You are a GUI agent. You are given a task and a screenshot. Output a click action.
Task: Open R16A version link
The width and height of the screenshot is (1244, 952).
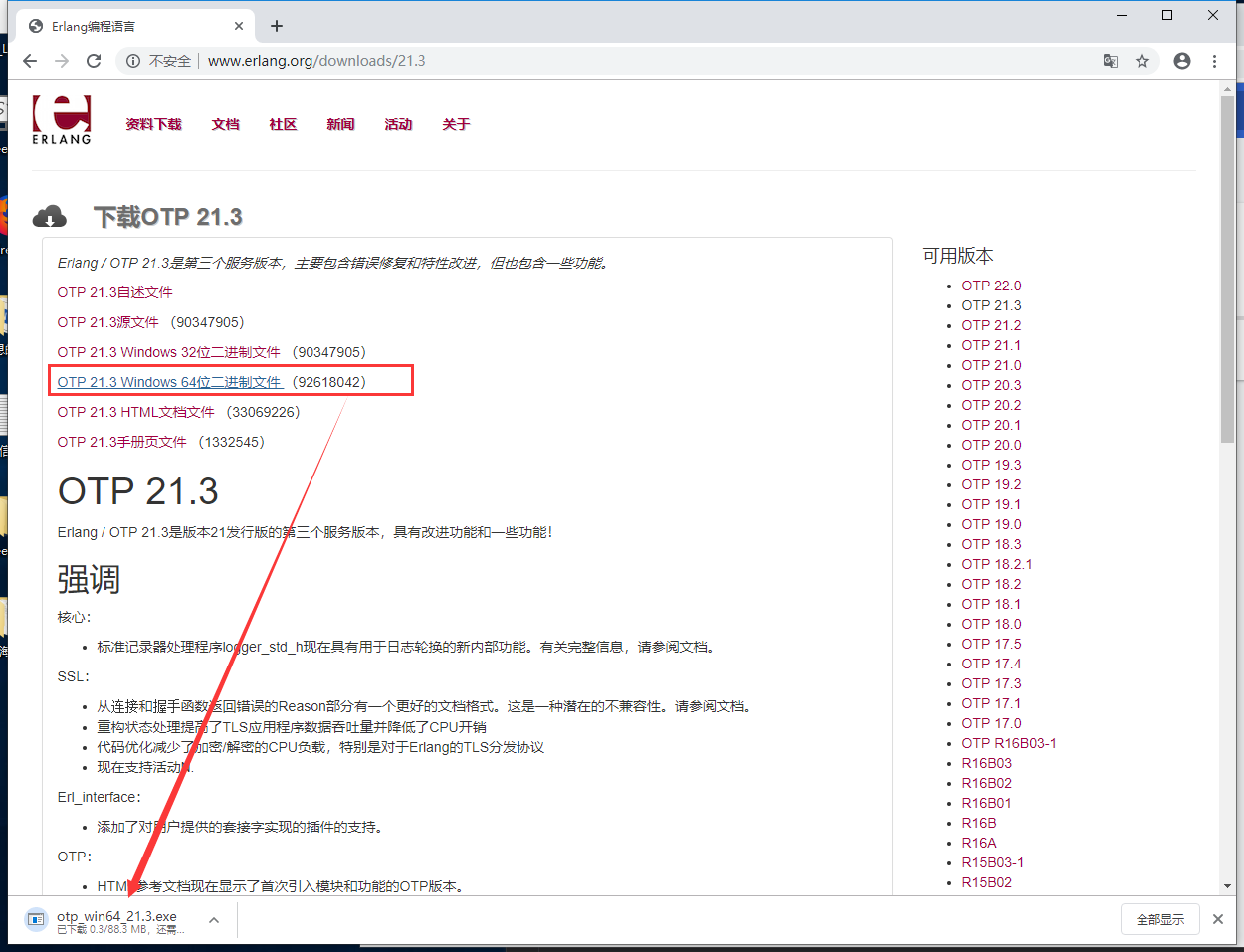pyautogui.click(x=979, y=843)
